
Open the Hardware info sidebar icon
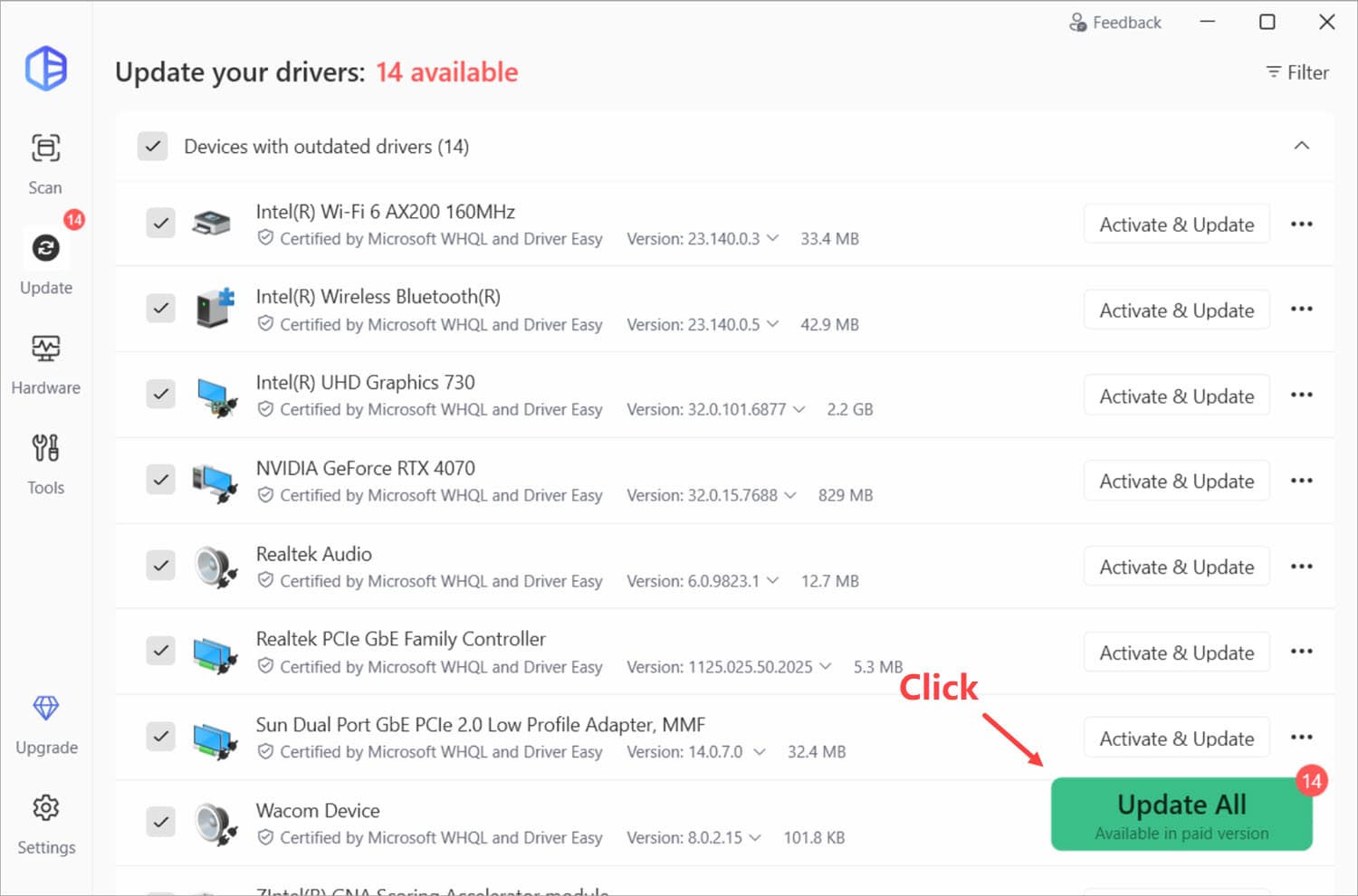pos(45,349)
